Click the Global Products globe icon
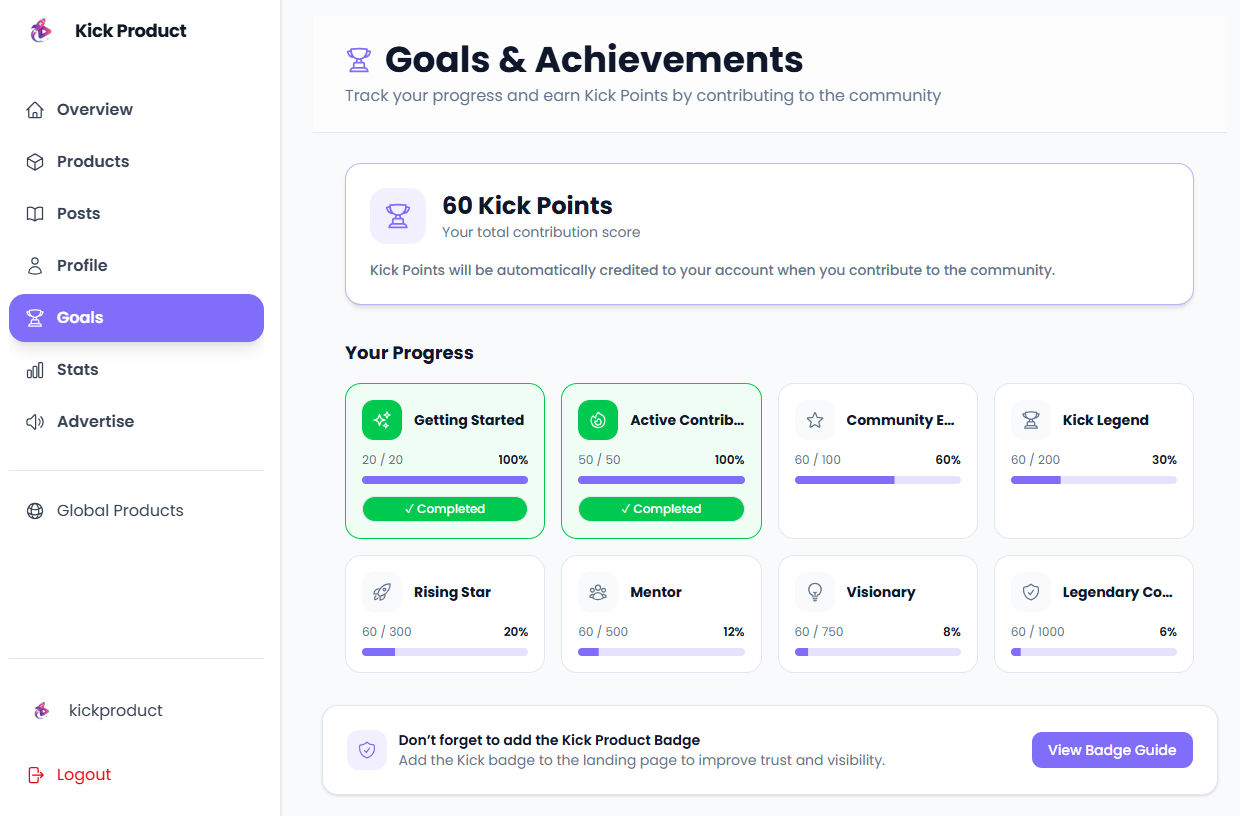 tap(33, 510)
